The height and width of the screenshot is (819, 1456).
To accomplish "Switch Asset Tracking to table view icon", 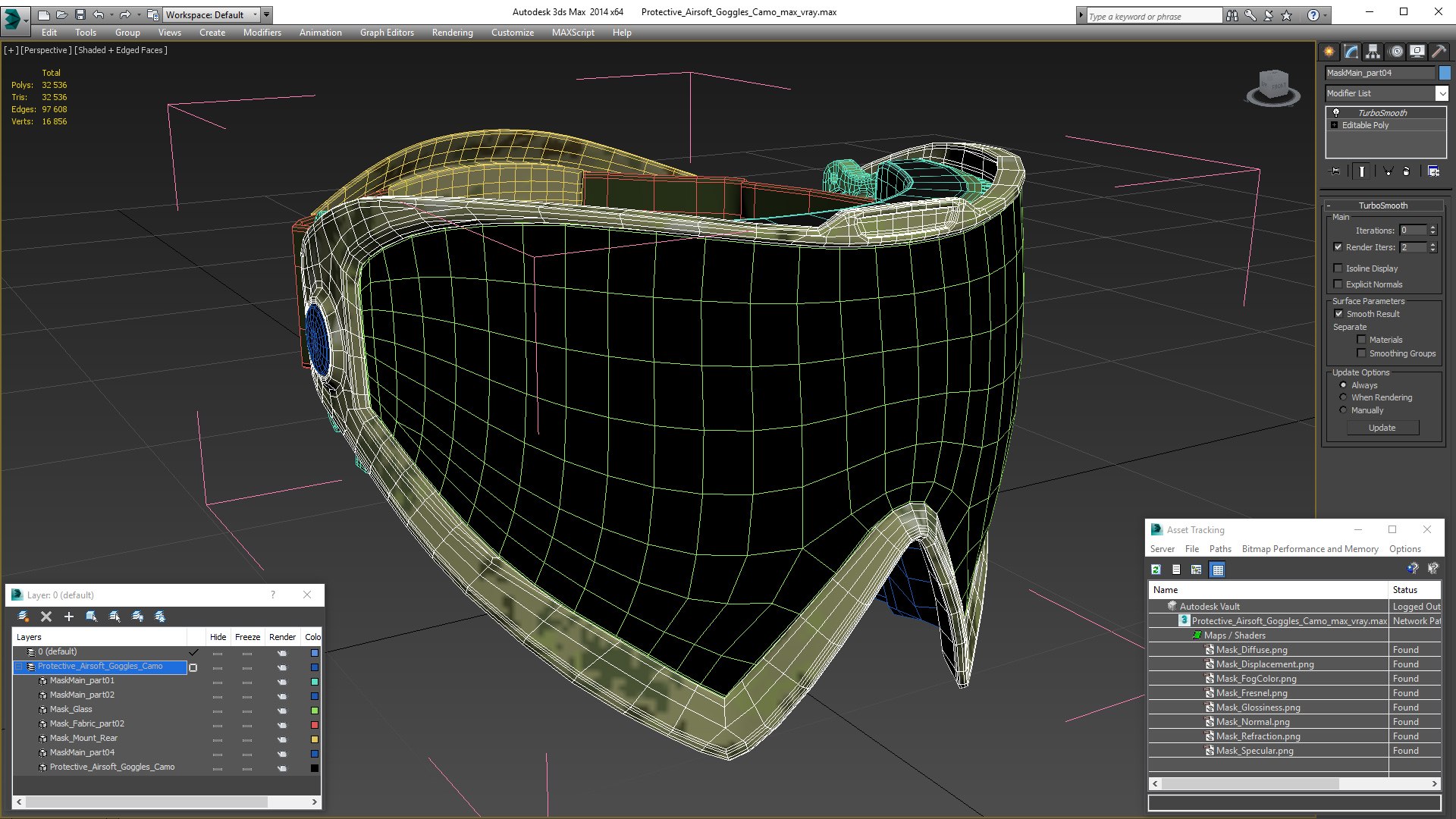I will click(1217, 570).
